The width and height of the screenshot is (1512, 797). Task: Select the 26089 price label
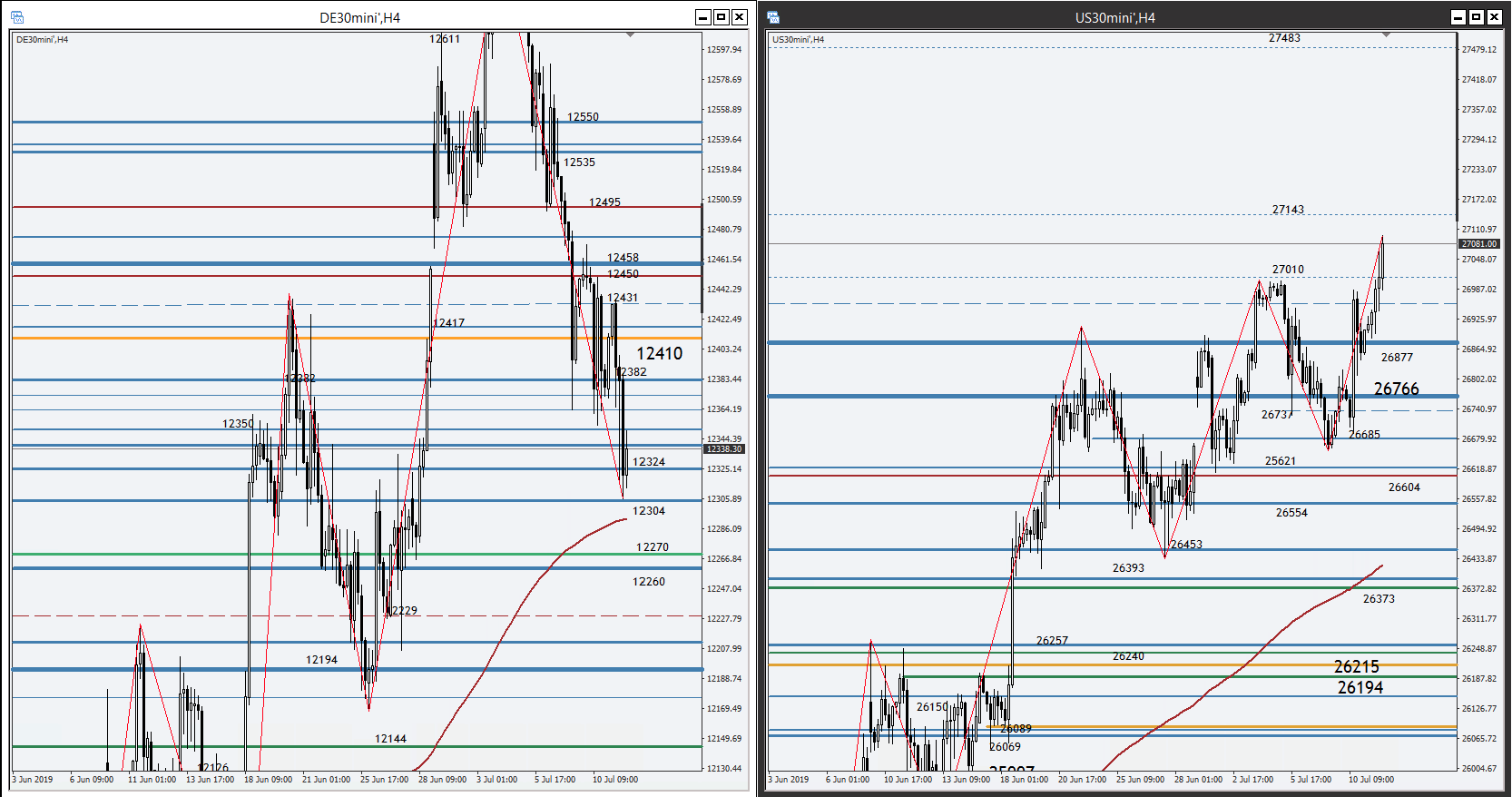[1016, 729]
